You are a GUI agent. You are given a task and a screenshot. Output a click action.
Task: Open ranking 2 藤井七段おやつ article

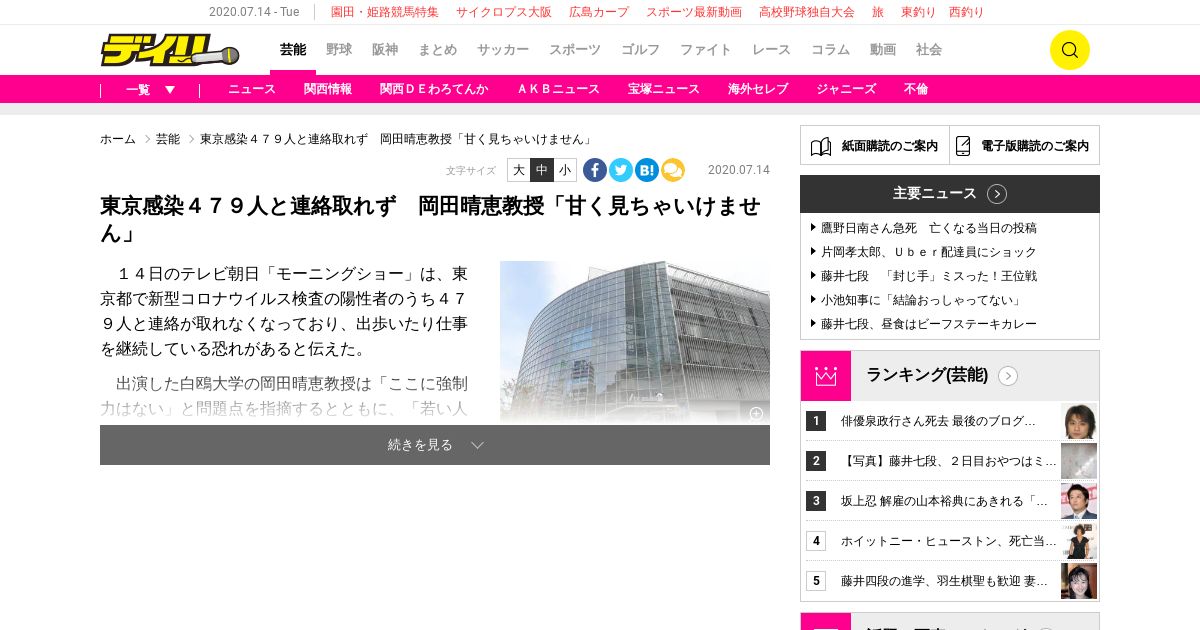[949, 461]
